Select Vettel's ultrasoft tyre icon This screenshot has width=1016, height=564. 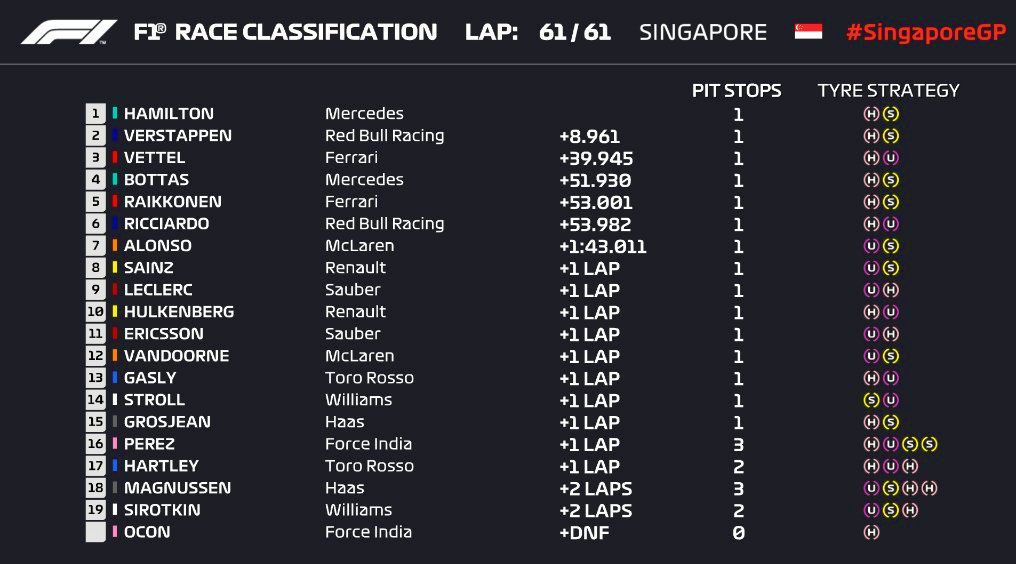(x=891, y=158)
